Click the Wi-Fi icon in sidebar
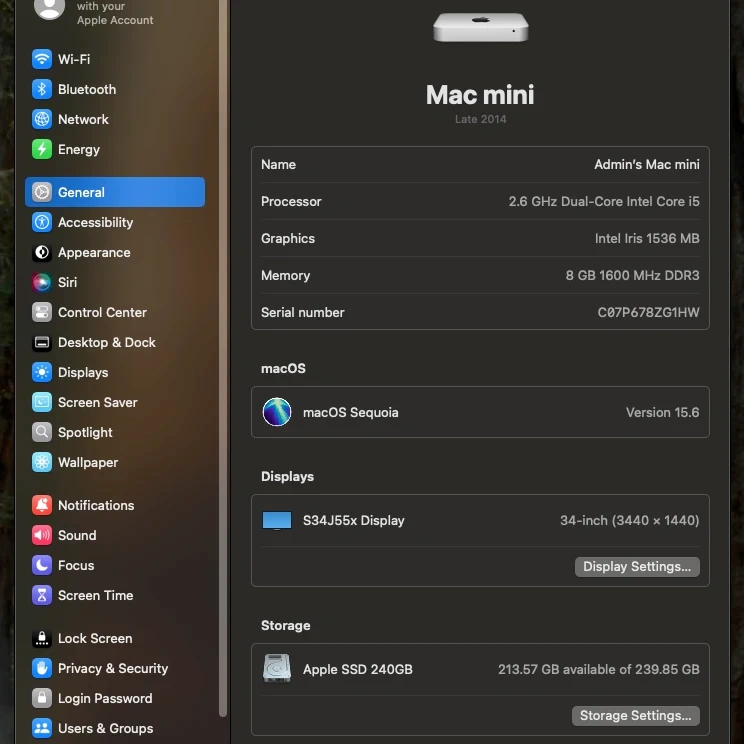Screen dimensions: 744x744 pos(41,59)
